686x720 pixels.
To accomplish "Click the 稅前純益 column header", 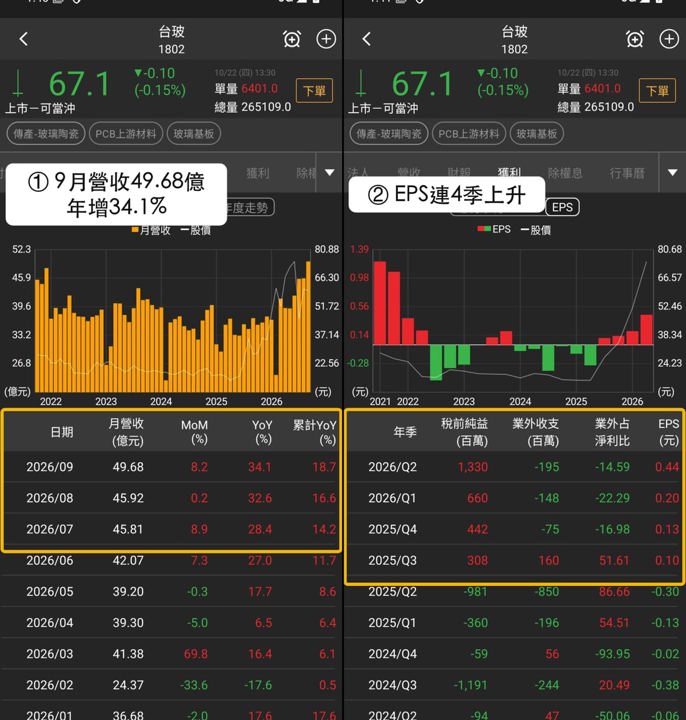I will click(464, 432).
